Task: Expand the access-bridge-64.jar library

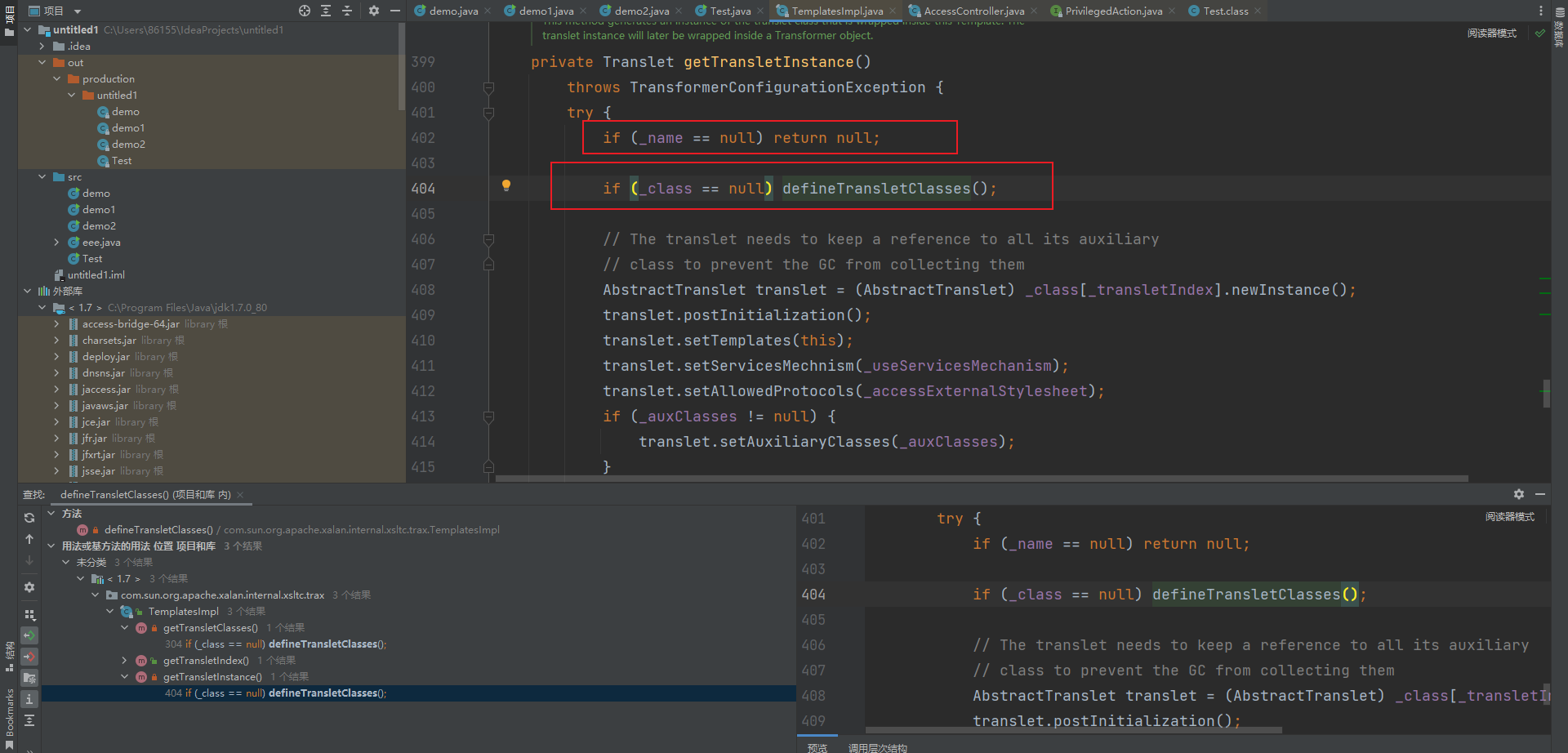Action: [56, 323]
